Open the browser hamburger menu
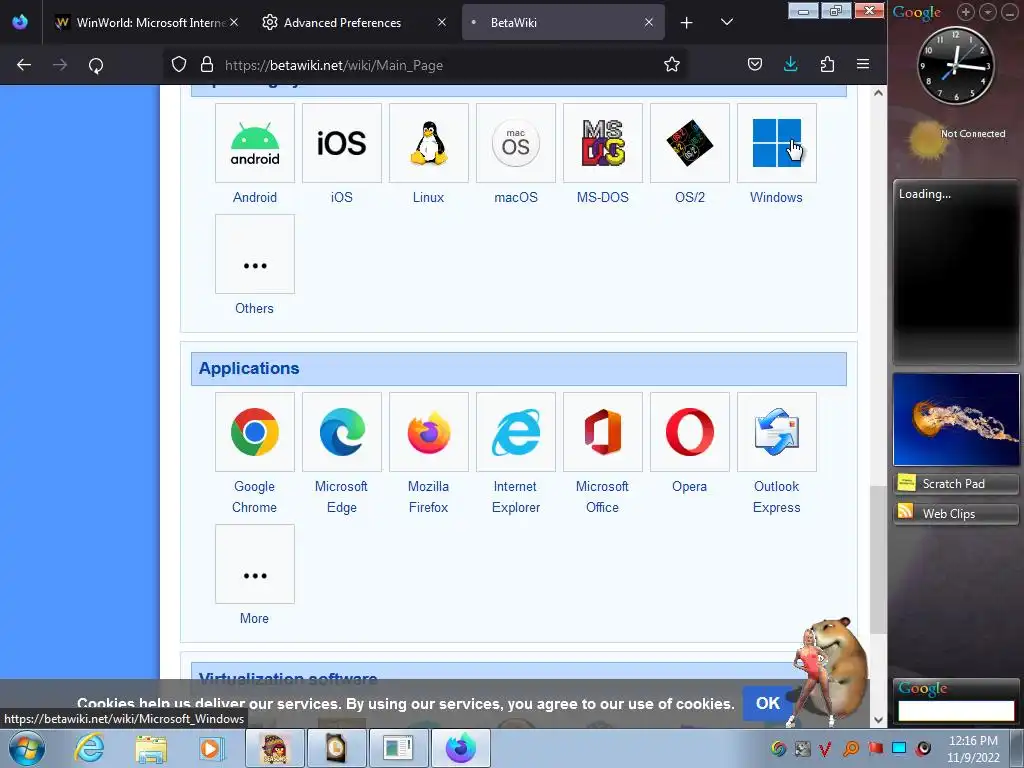 863,64
